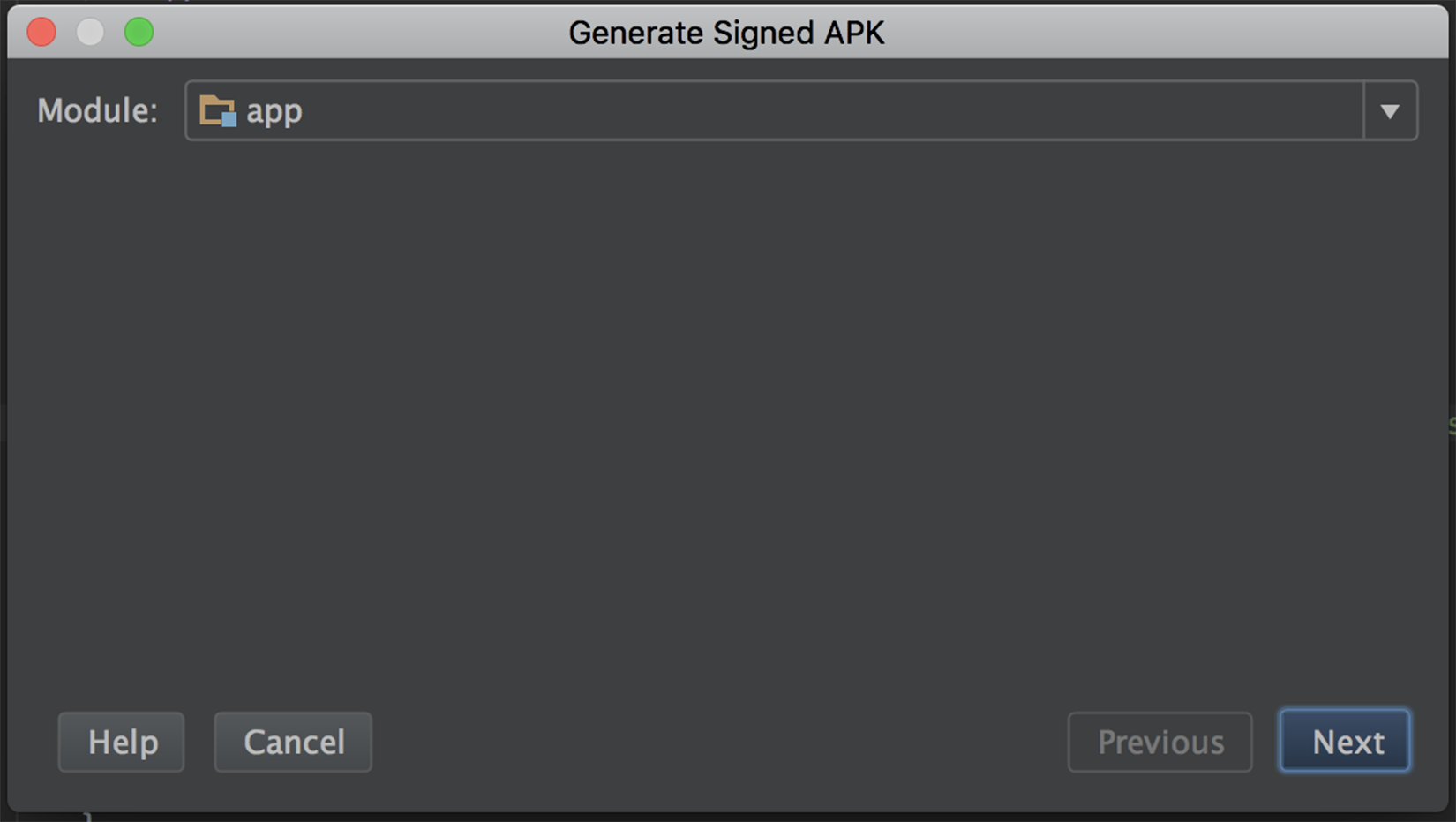Image resolution: width=1456 pixels, height=822 pixels.
Task: Click the app module folder icon
Action: click(x=217, y=111)
